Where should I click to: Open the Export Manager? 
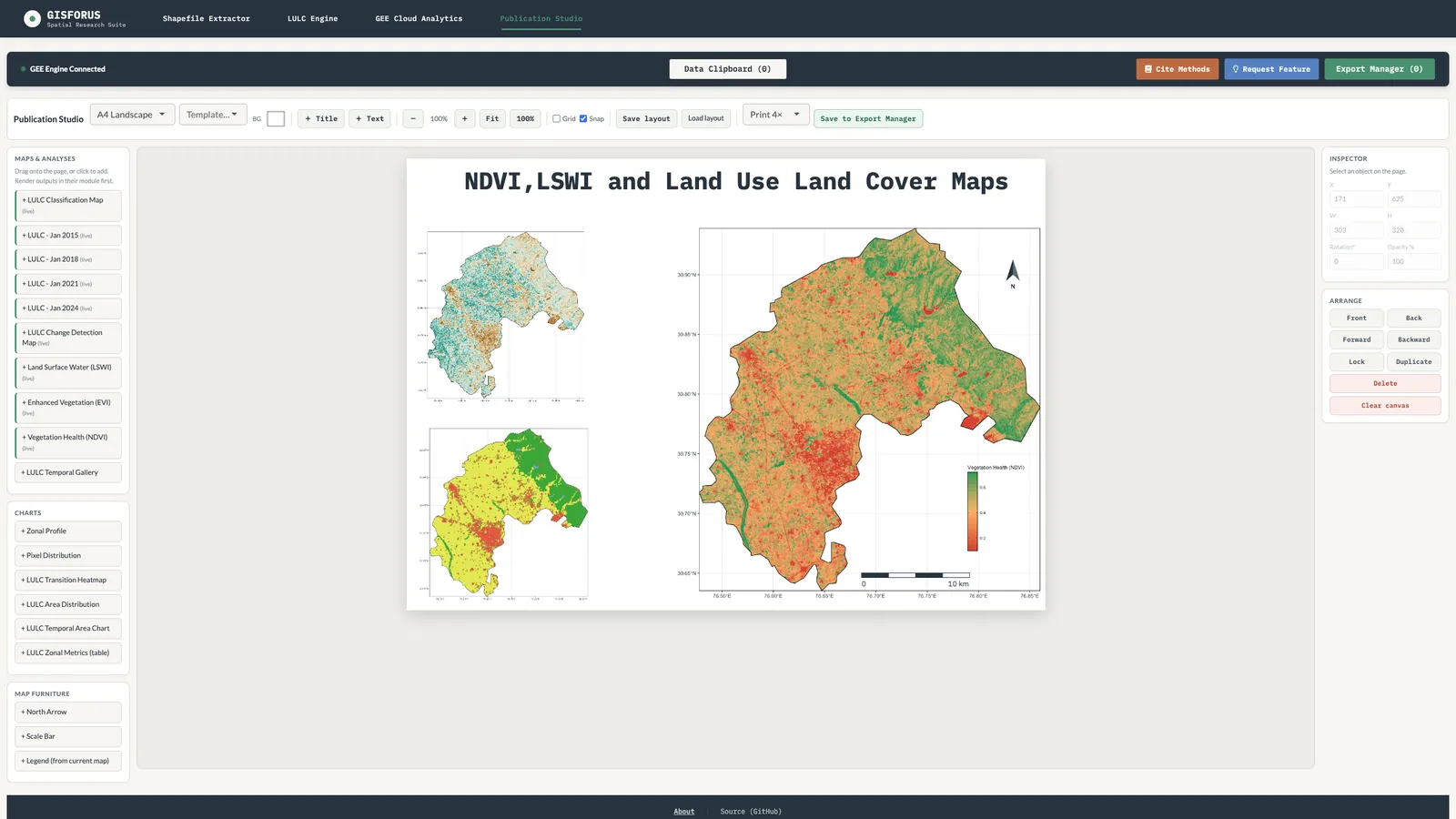[x=1380, y=69]
